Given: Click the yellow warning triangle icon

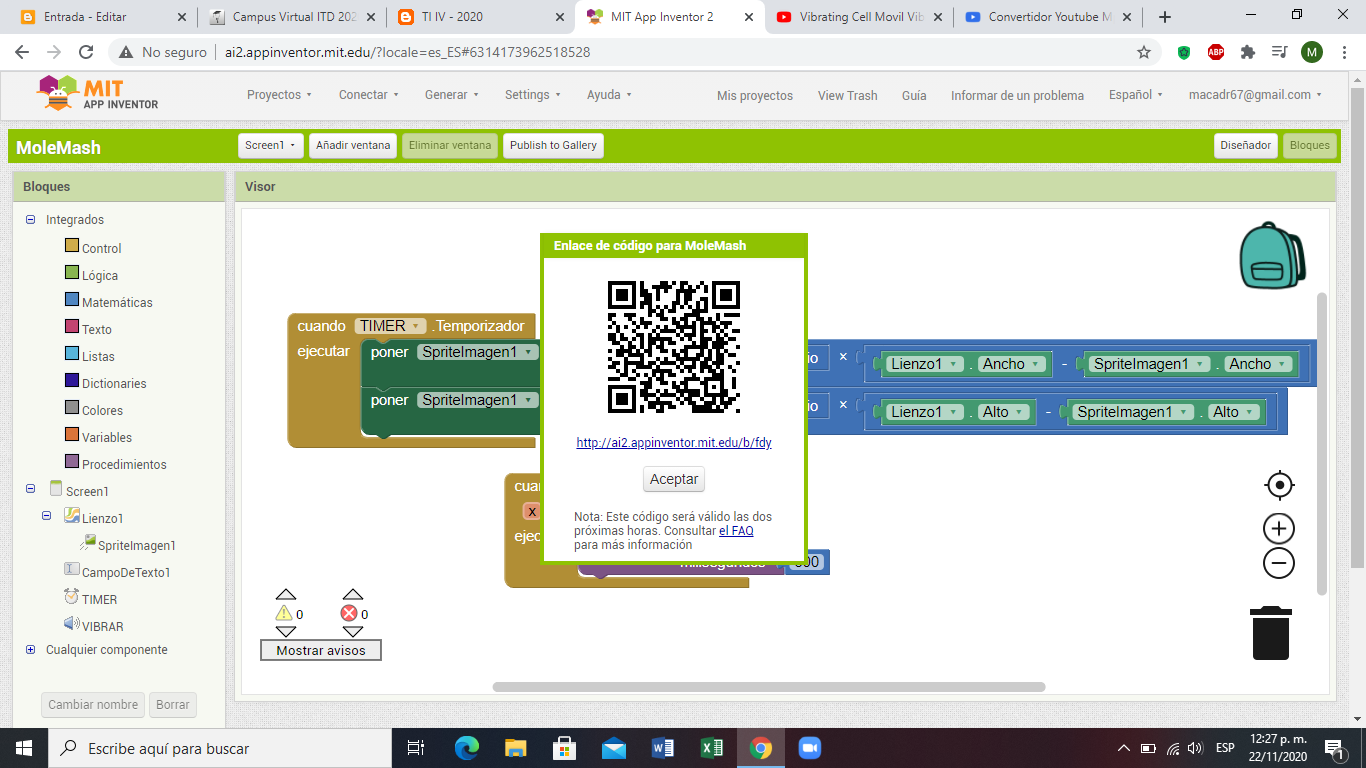Looking at the screenshot, I should 284,614.
